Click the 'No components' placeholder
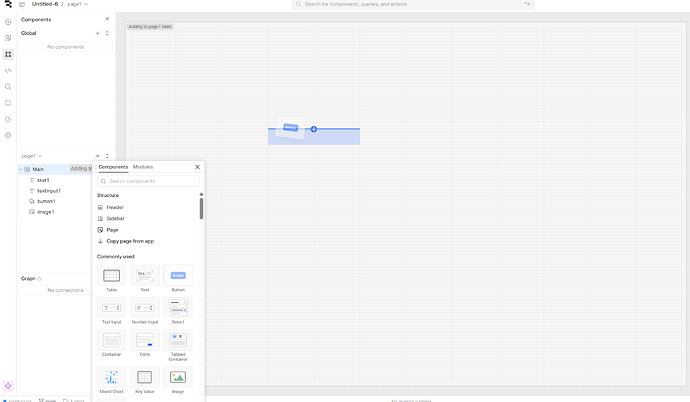The height and width of the screenshot is (402, 690). tap(65, 47)
